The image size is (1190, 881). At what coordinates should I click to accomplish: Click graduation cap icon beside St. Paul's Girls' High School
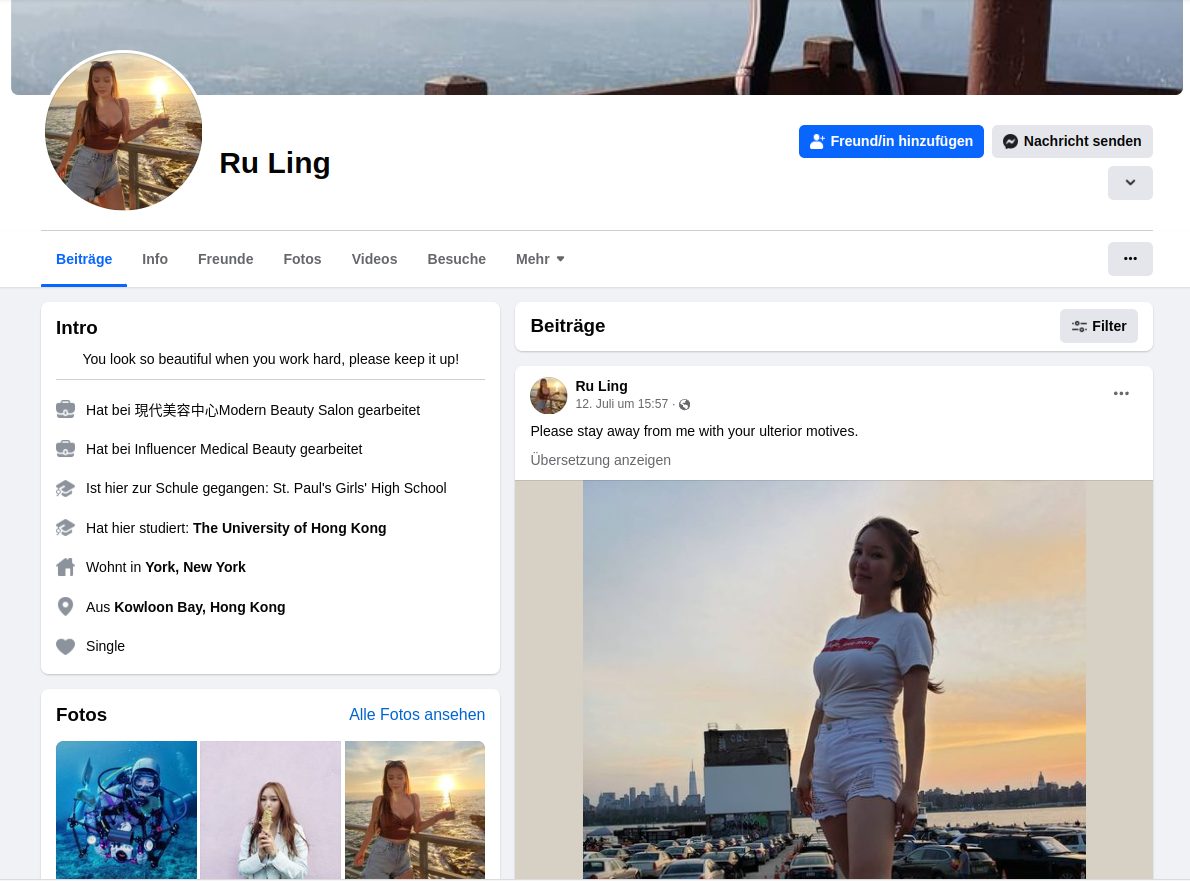[65, 489]
